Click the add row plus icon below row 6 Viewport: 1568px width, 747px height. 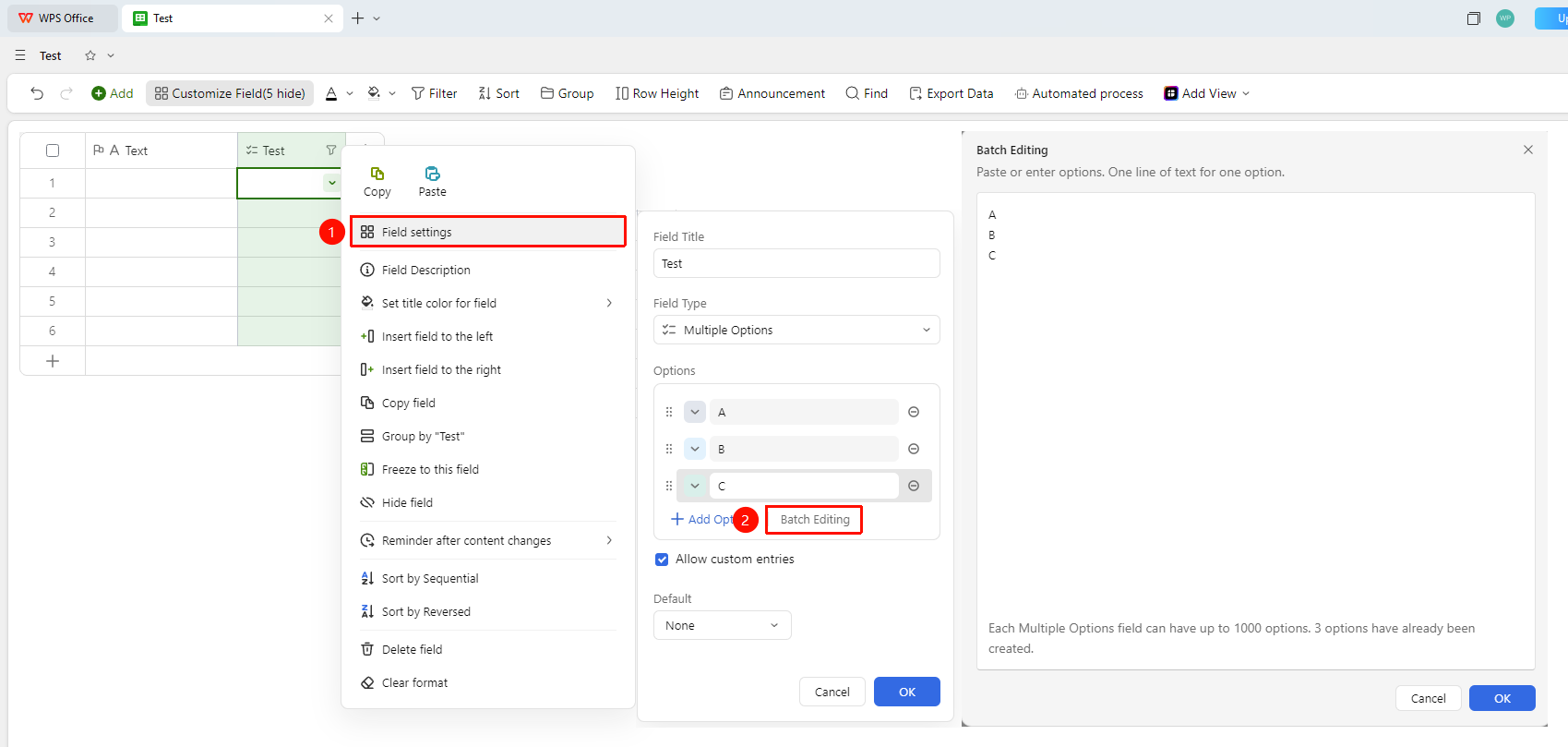click(53, 361)
